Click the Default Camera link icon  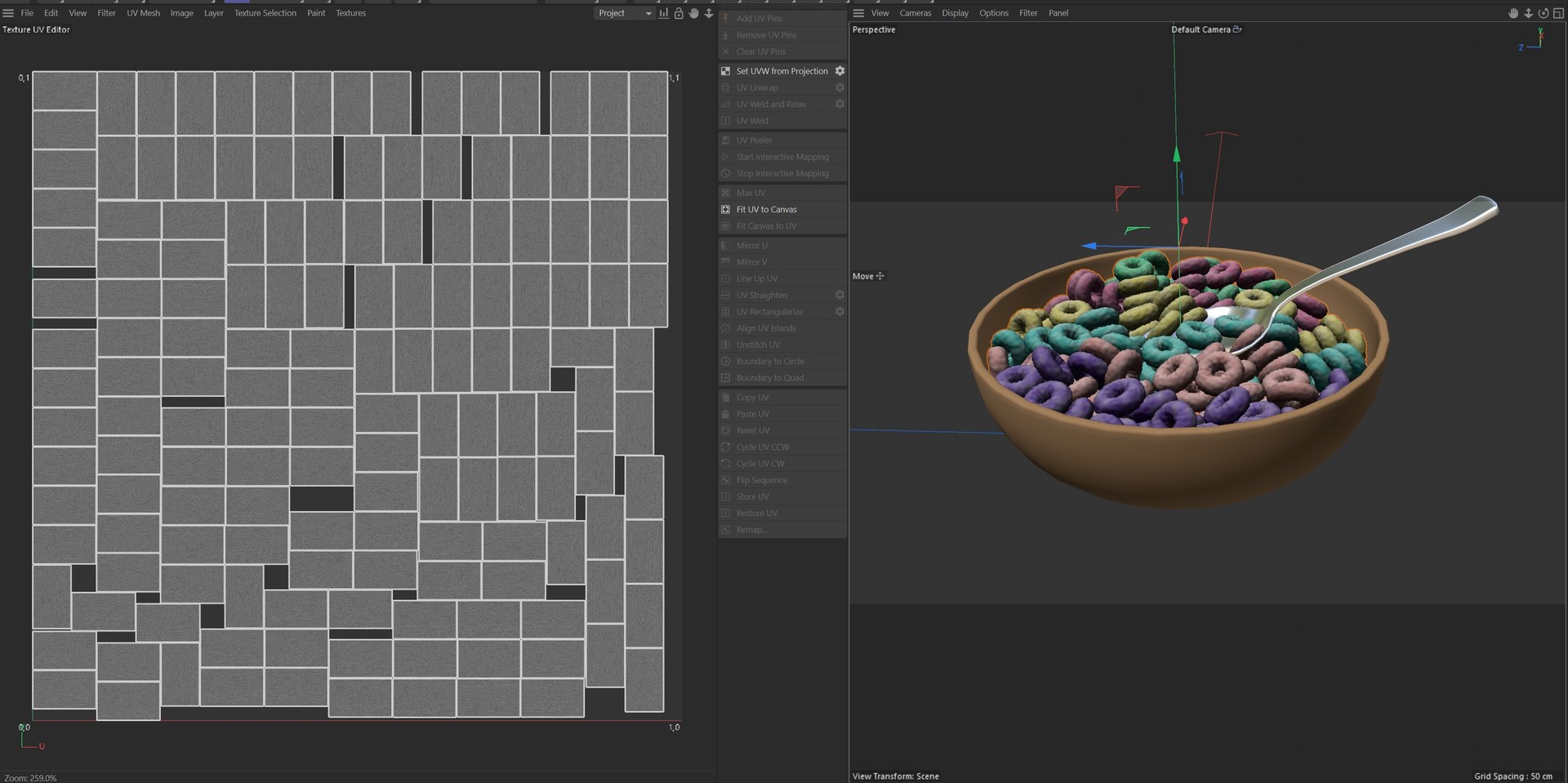[x=1237, y=29]
